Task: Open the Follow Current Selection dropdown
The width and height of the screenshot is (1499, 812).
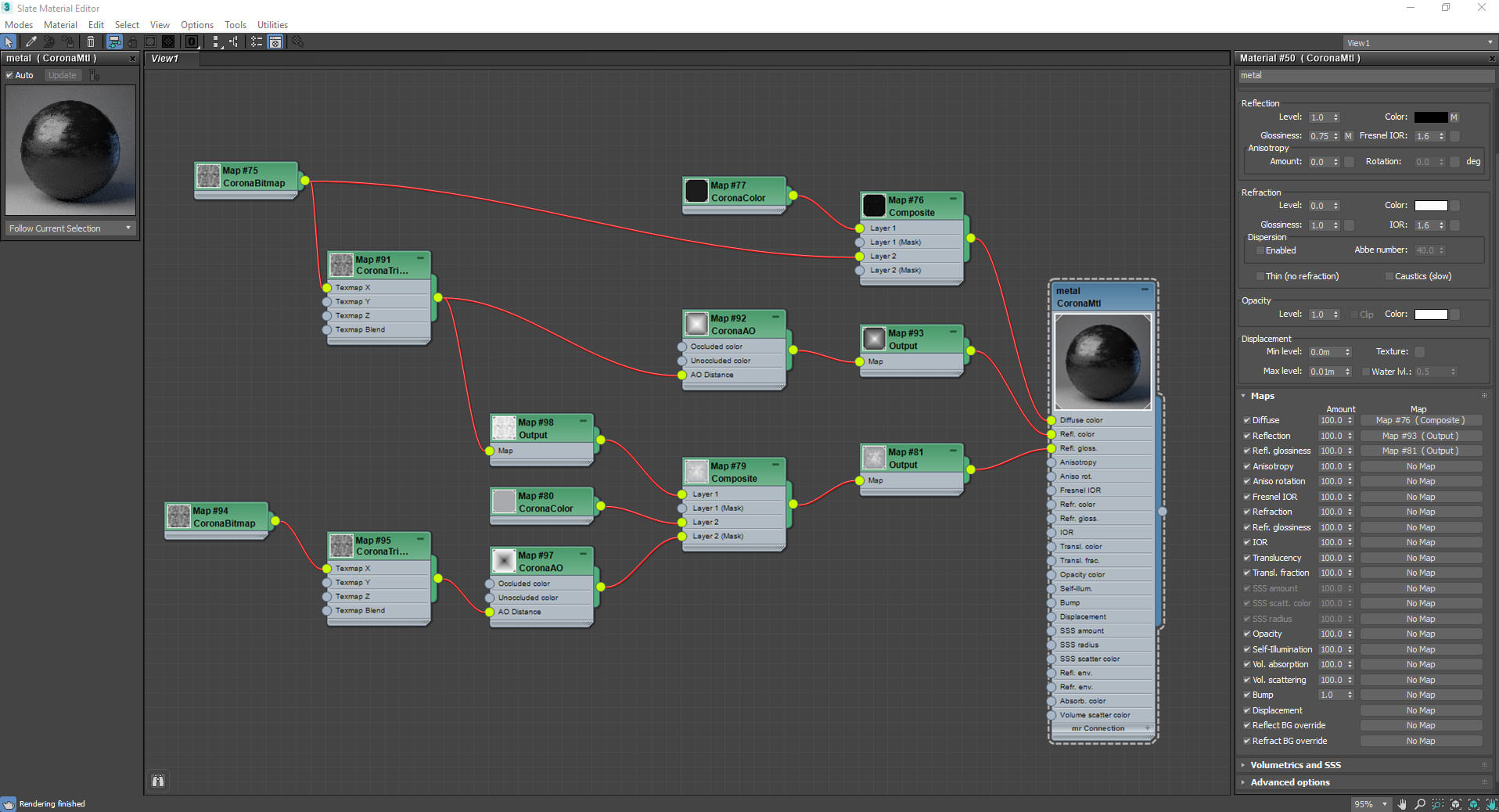Action: (70, 228)
